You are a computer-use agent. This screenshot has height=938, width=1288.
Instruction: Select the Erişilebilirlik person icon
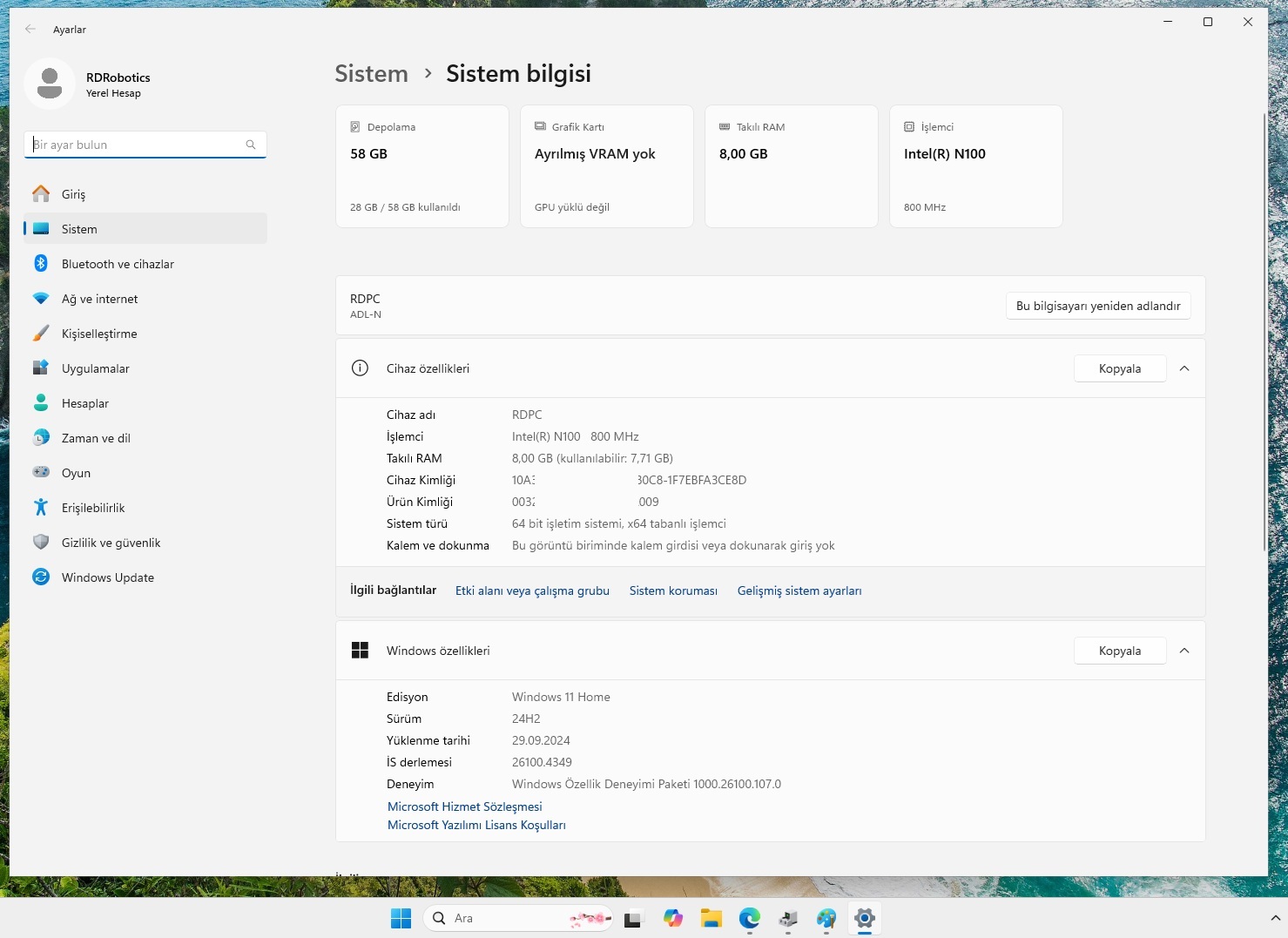(41, 508)
